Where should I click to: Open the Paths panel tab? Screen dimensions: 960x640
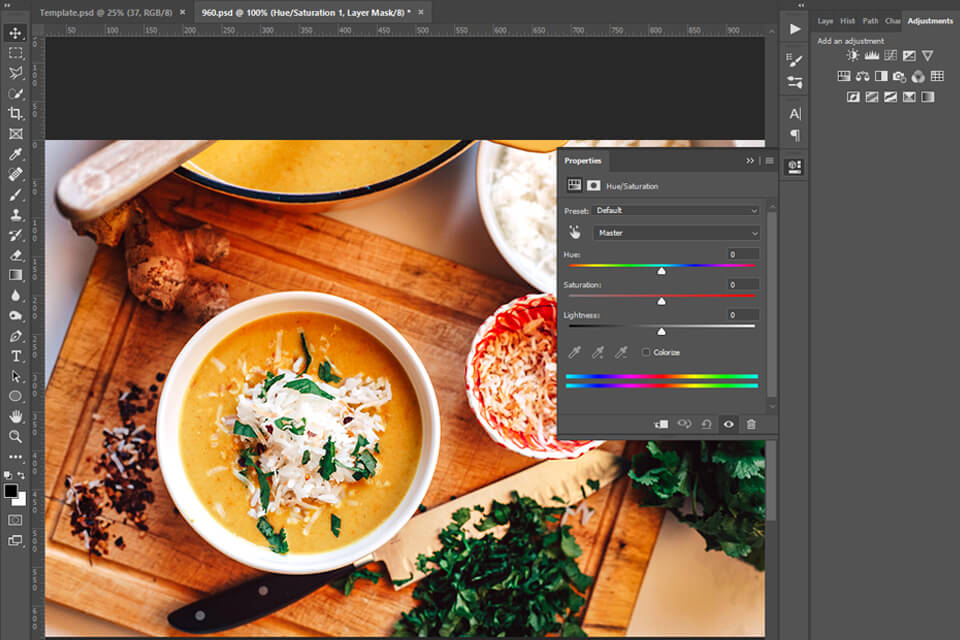tap(870, 21)
